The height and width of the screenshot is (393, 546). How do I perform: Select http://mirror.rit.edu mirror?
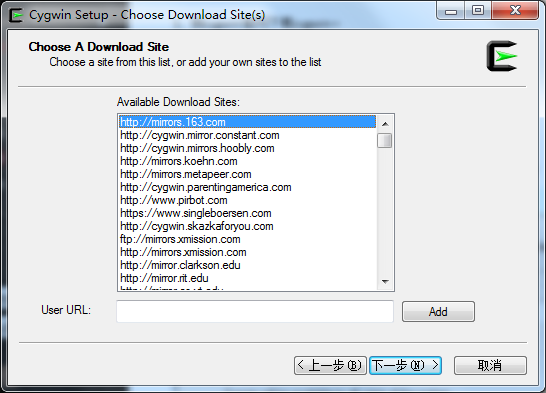247,278
